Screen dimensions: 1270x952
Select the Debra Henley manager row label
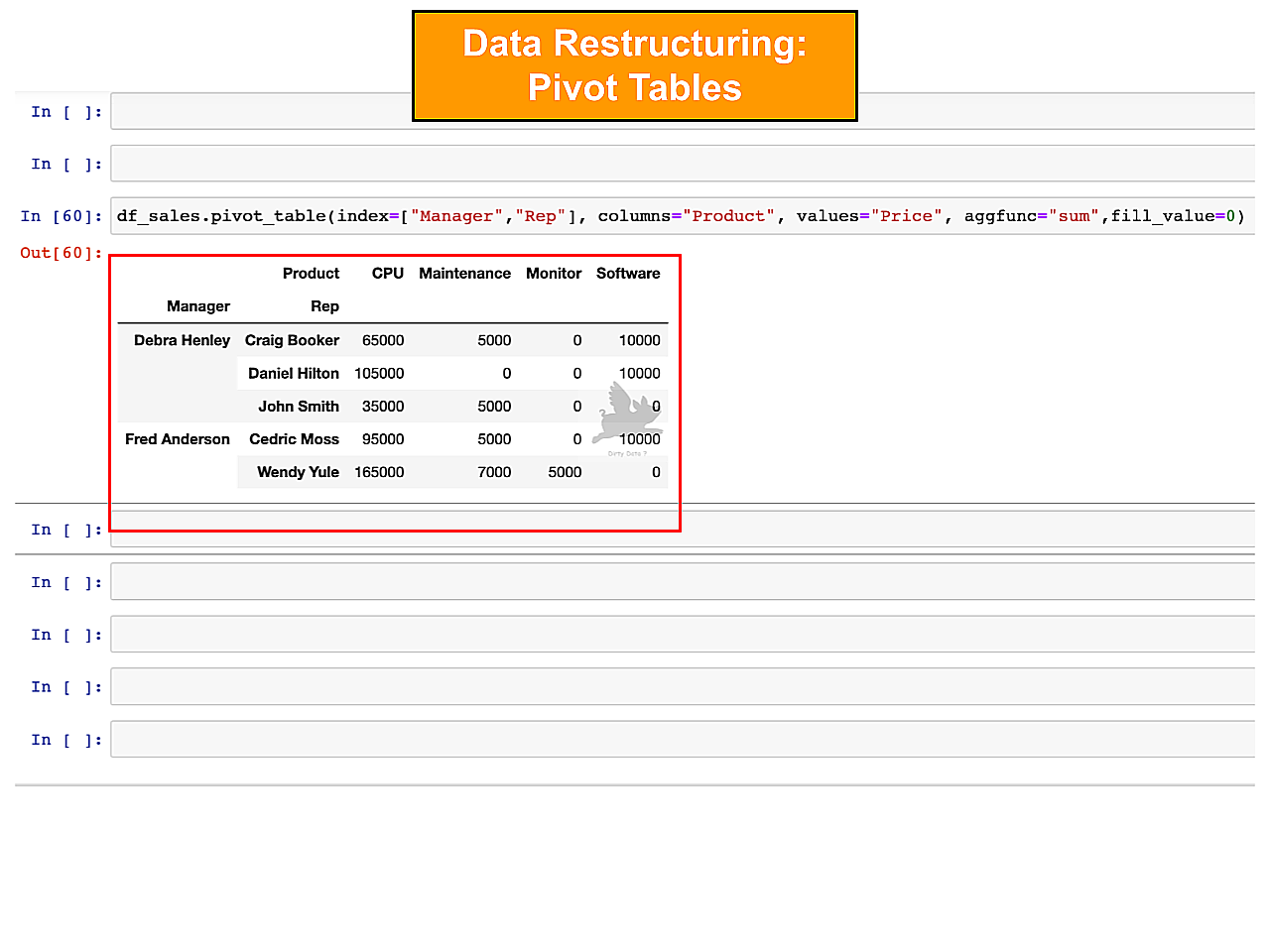[x=182, y=340]
